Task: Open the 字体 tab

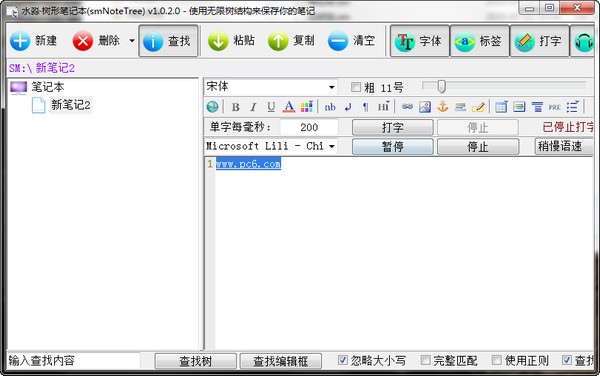Action: tap(420, 41)
